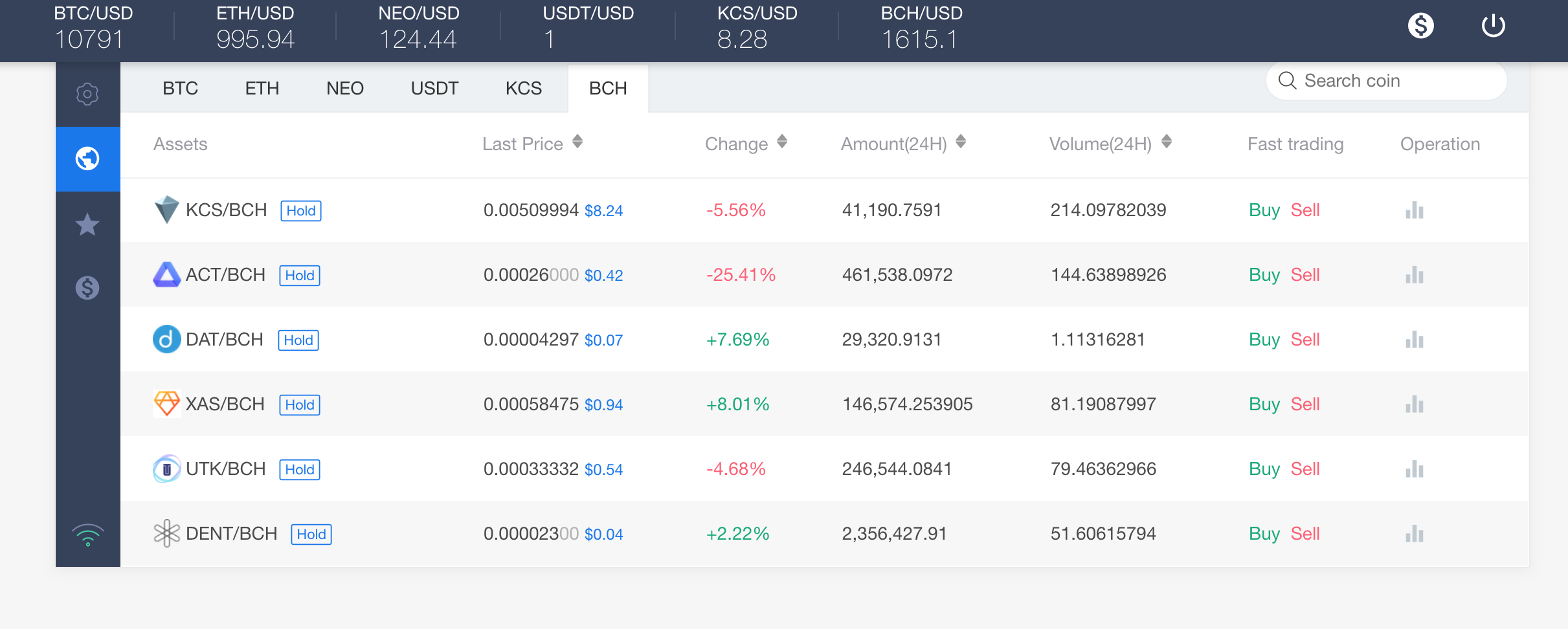
Task: Select the globe markets icon in sidebar
Action: (87, 159)
